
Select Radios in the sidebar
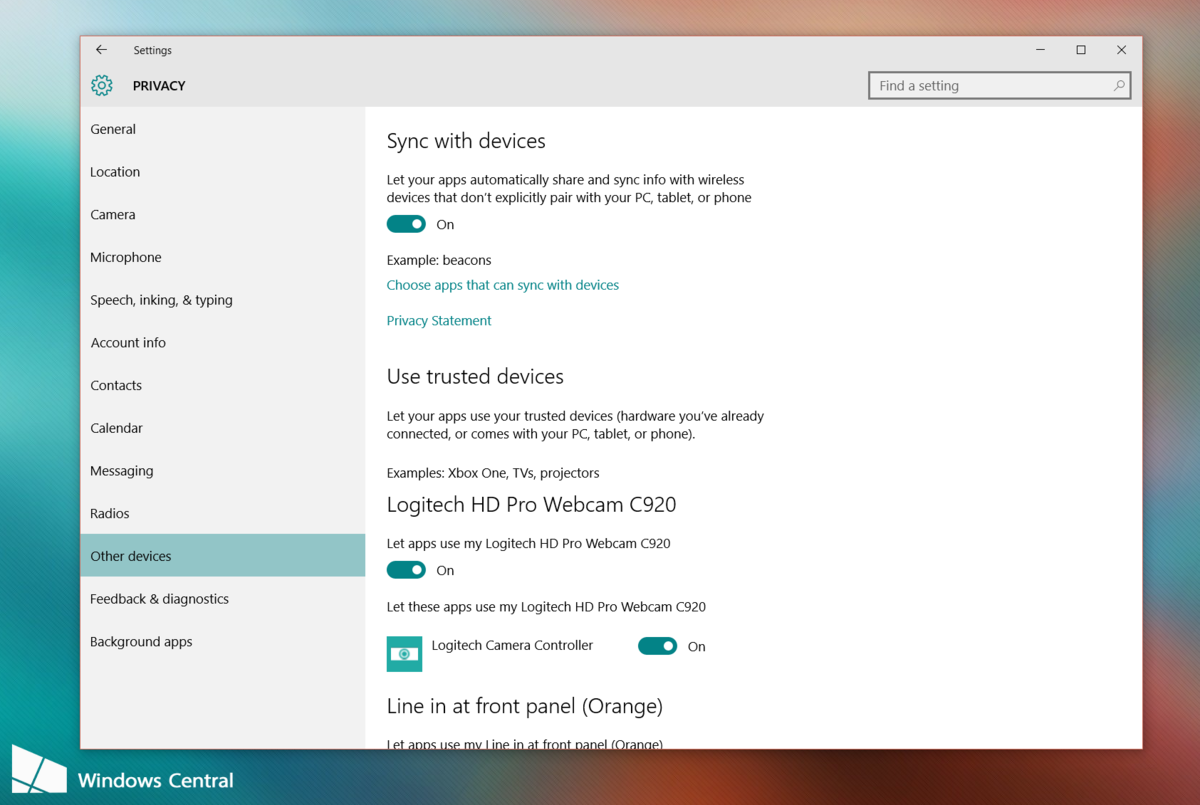click(x=223, y=513)
